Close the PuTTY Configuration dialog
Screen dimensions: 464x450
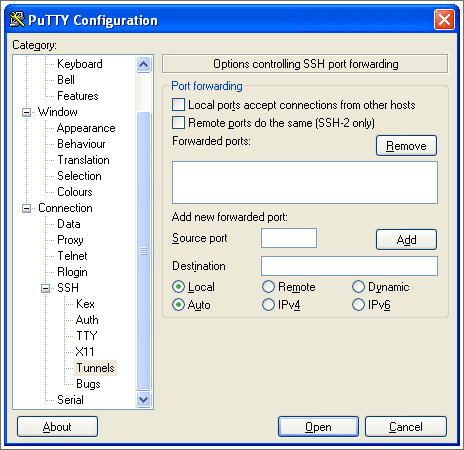(x=444, y=20)
